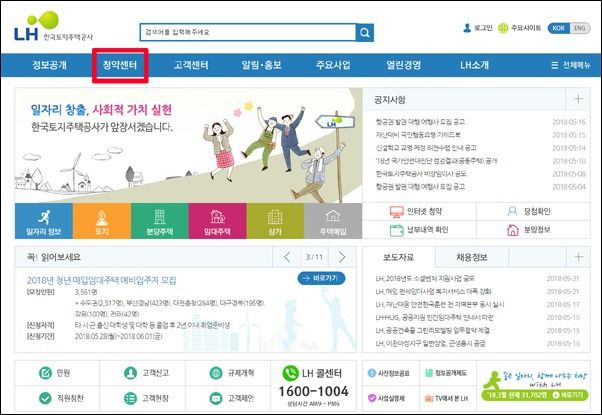Open 사업실명제 link
The image size is (602, 415).
click(x=386, y=398)
